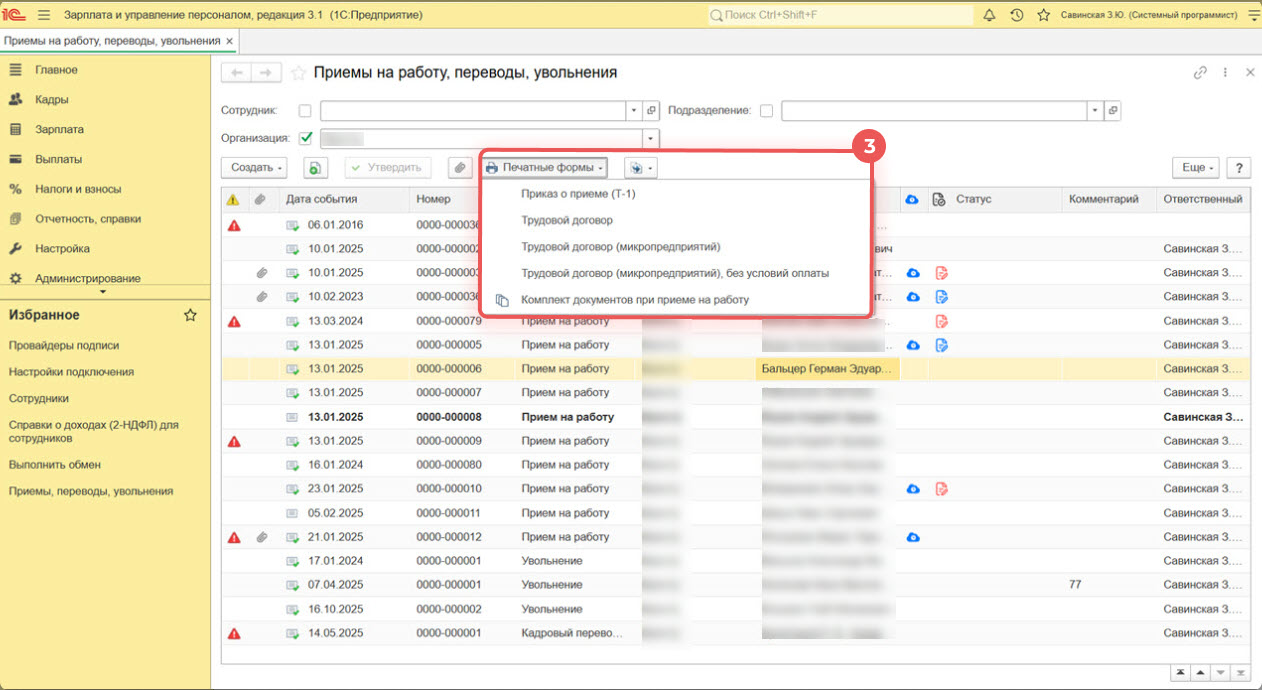Open the Зарплата section in sidebar
Viewport: 1262px width, 690px height.
pos(59,129)
